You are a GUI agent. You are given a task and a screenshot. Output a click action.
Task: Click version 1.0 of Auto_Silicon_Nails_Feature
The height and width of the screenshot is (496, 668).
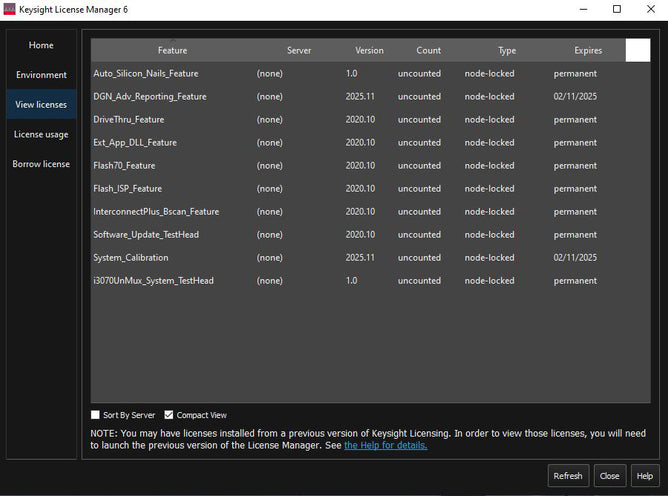351,74
